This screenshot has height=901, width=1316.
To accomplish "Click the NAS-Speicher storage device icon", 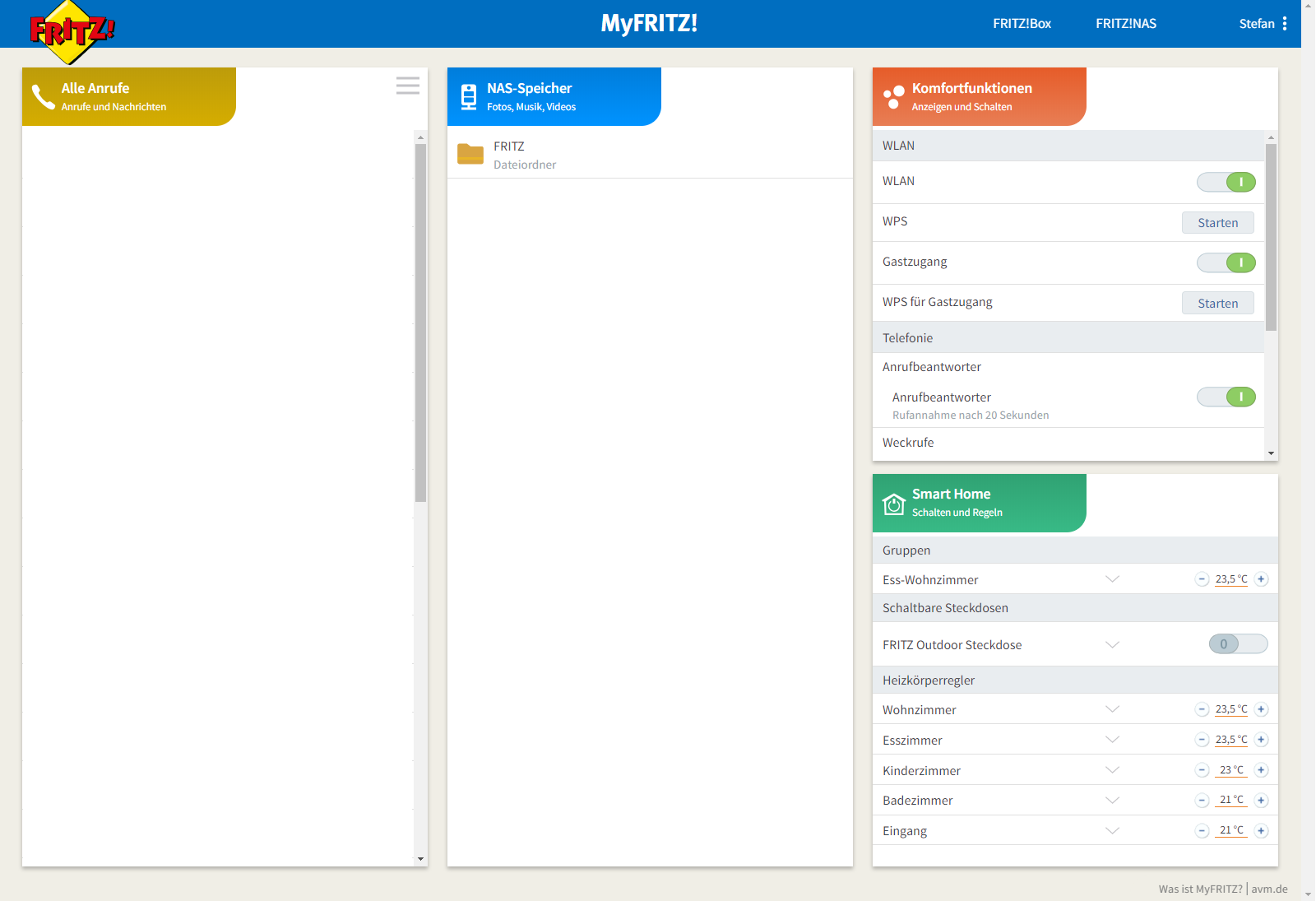I will coord(469,97).
